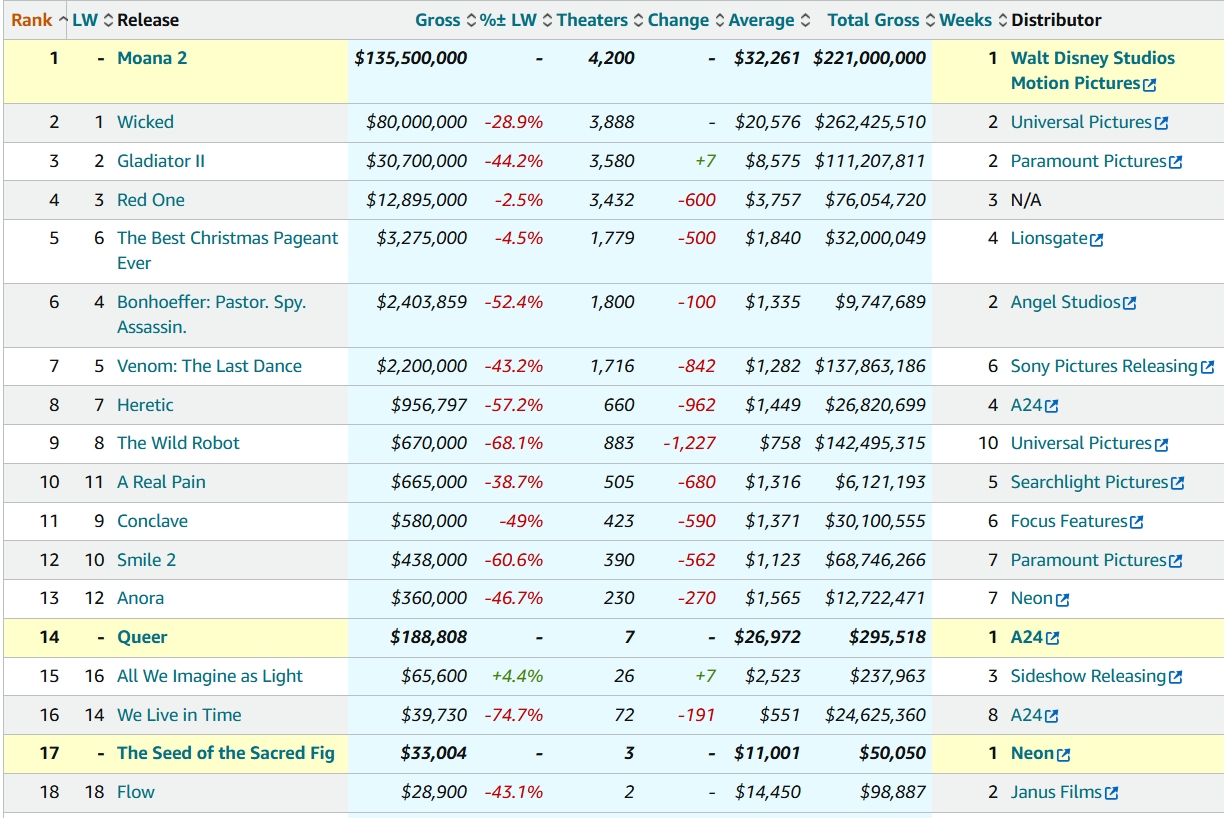Screen dimensions: 1229x818
Task: Open Focus Features distributor link
Action: [1069, 521]
